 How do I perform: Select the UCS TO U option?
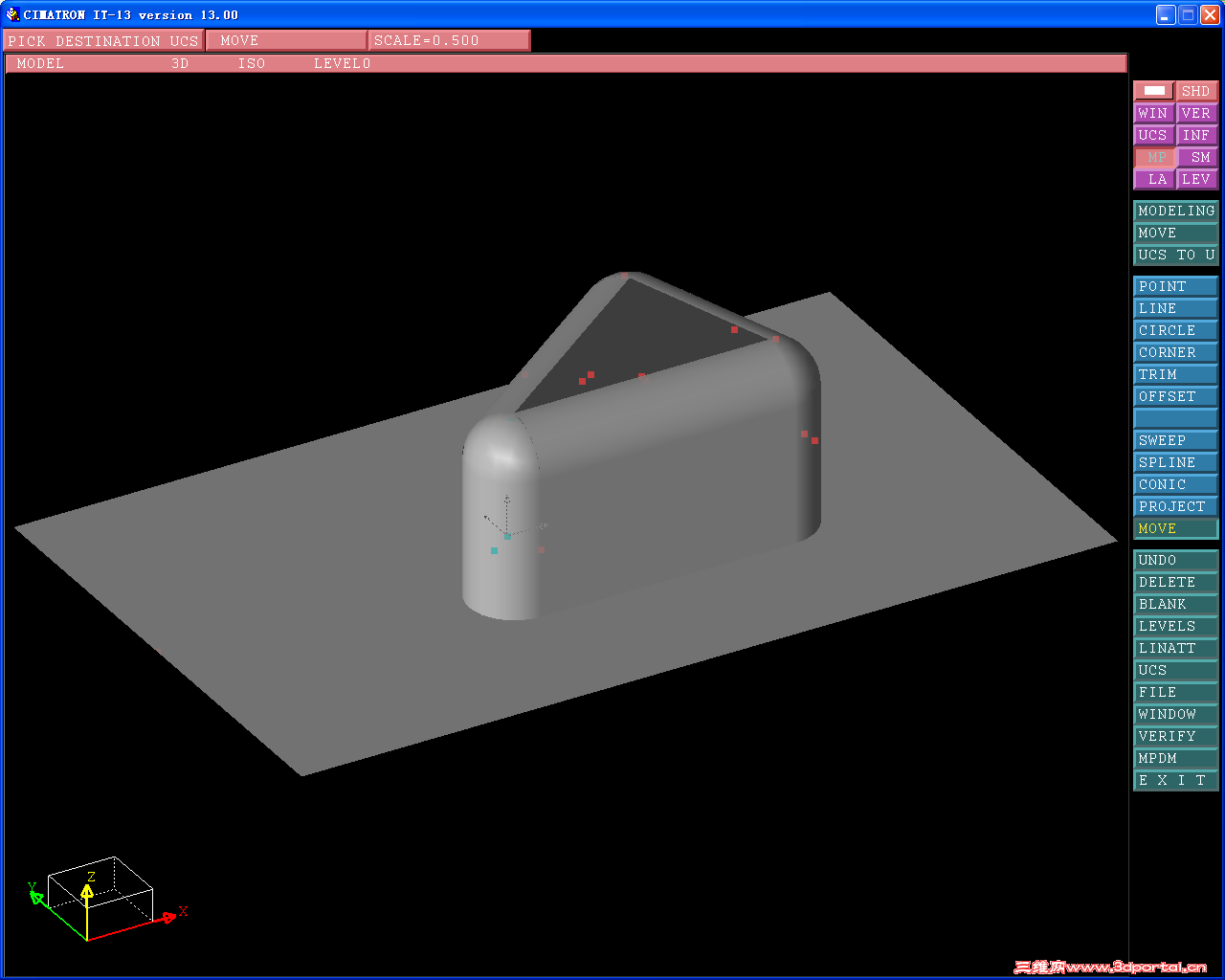(1176, 255)
